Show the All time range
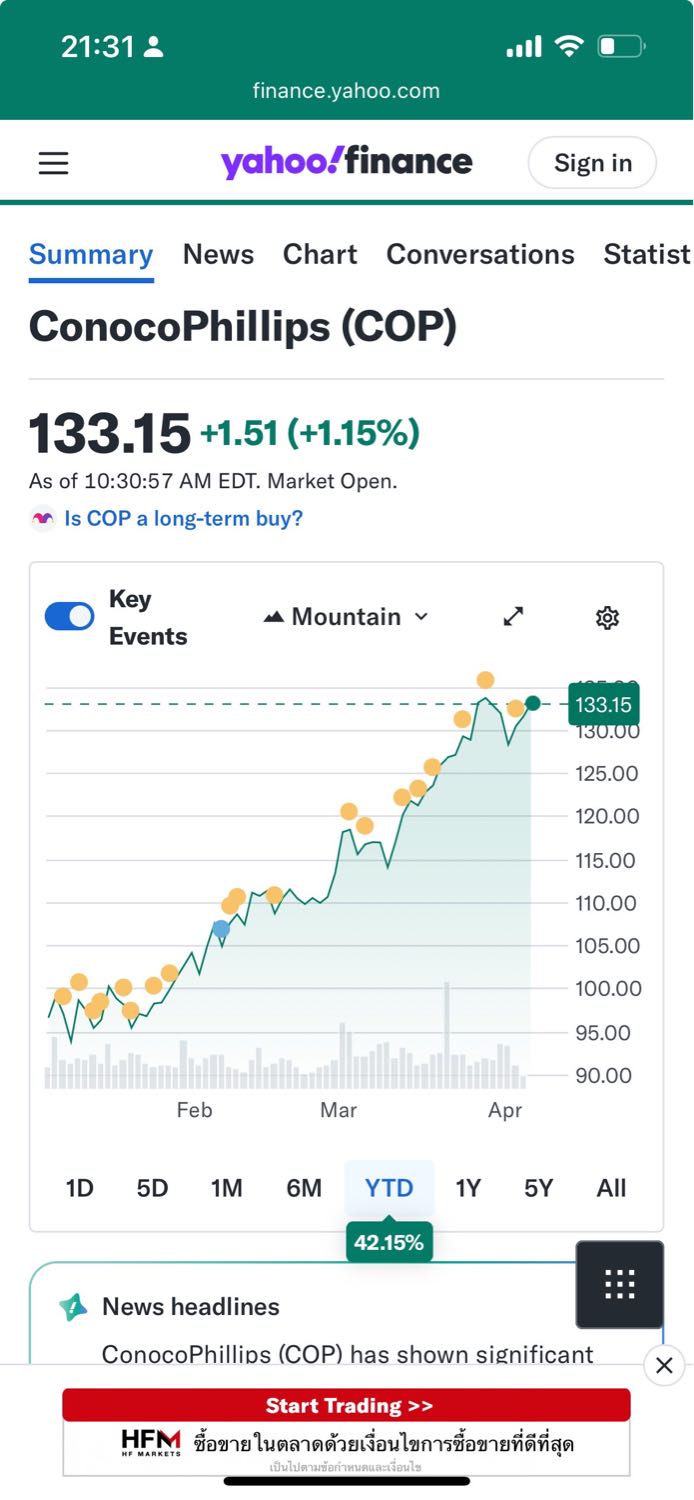This screenshot has width=694, height=1500. [611, 1188]
